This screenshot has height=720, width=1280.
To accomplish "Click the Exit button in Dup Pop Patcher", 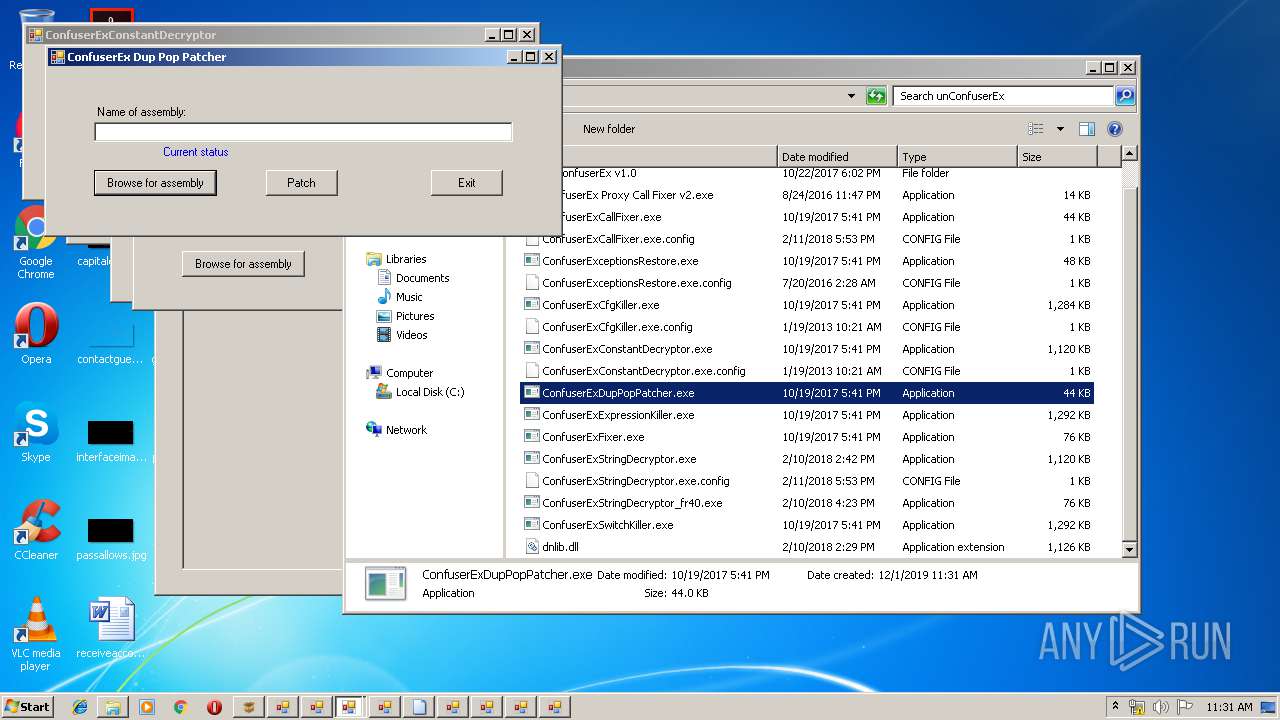I will [x=467, y=183].
